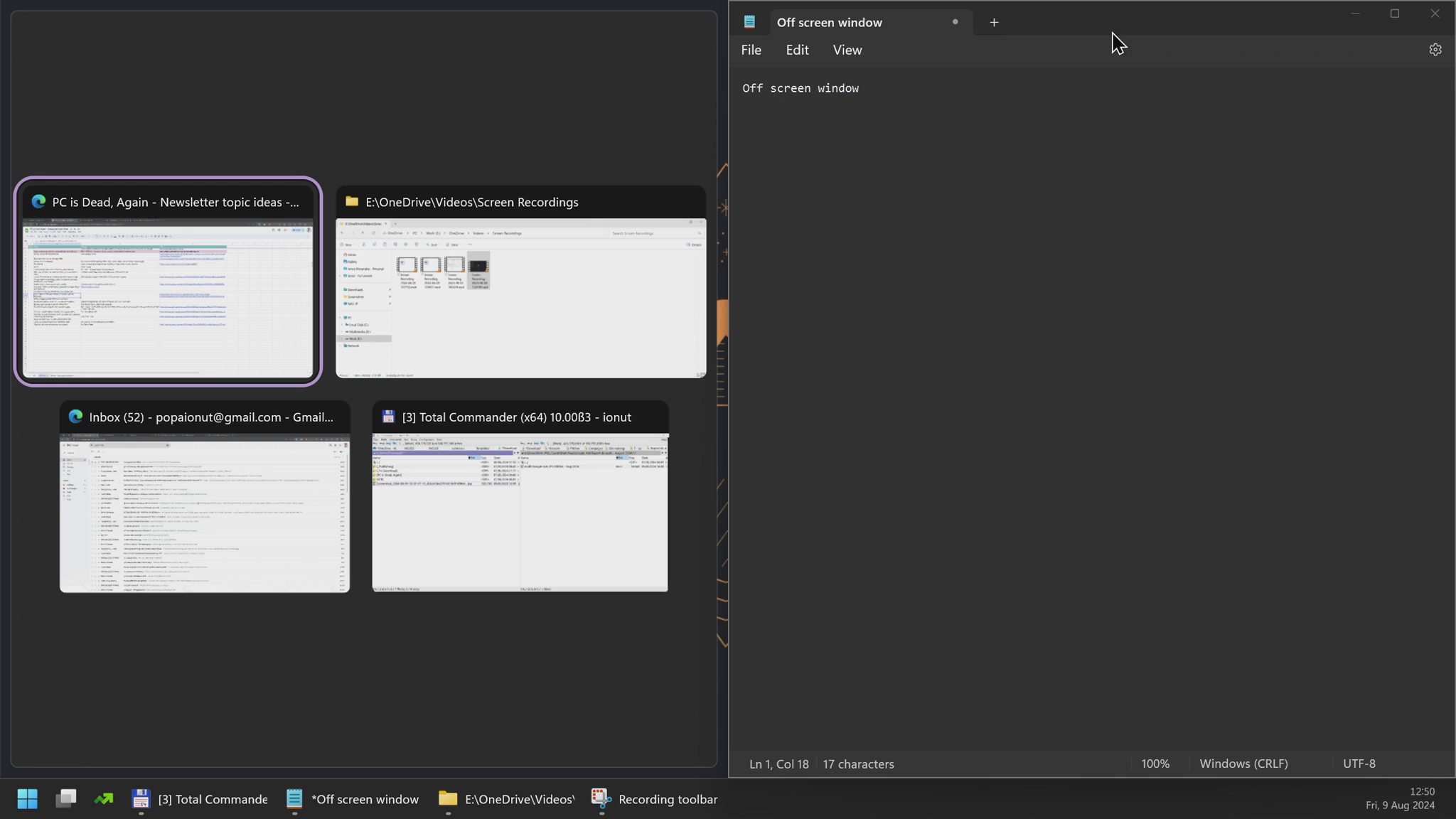The image size is (1456, 819).
Task: Open the Edit menu
Action: [x=797, y=50]
